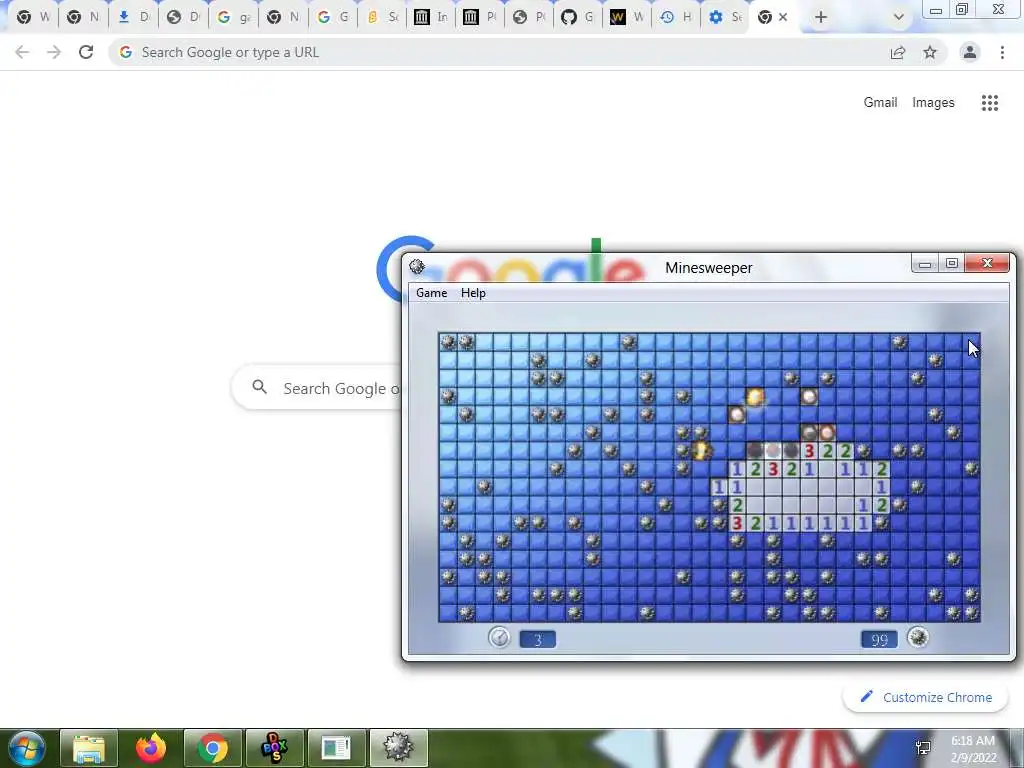Click the Minesweeper title bar app icon
This screenshot has height=768, width=1024.
(x=417, y=266)
